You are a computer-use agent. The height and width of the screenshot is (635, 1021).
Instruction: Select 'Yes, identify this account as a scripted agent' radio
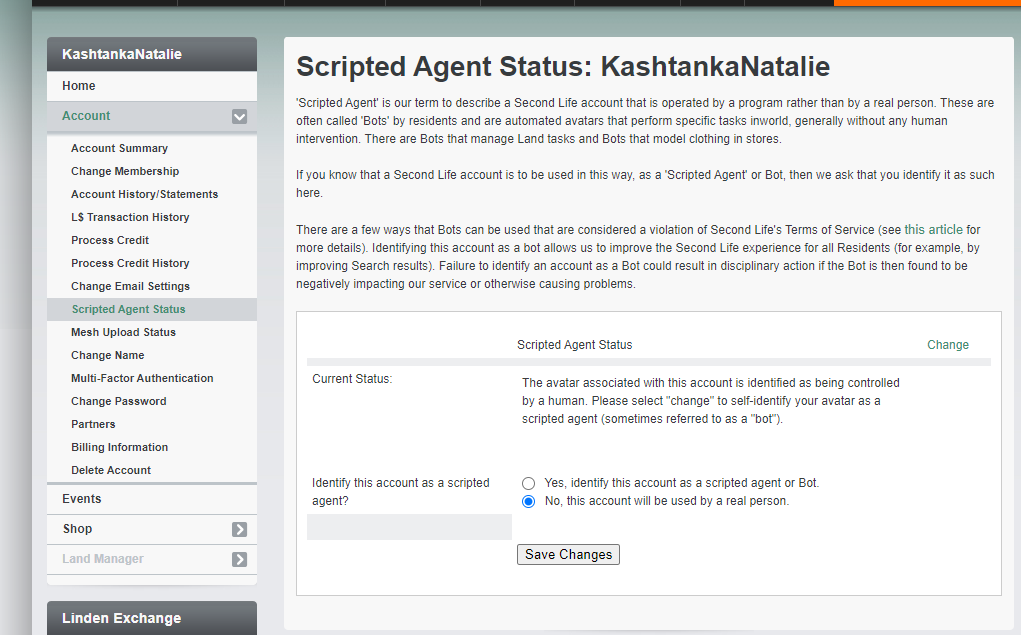[528, 483]
